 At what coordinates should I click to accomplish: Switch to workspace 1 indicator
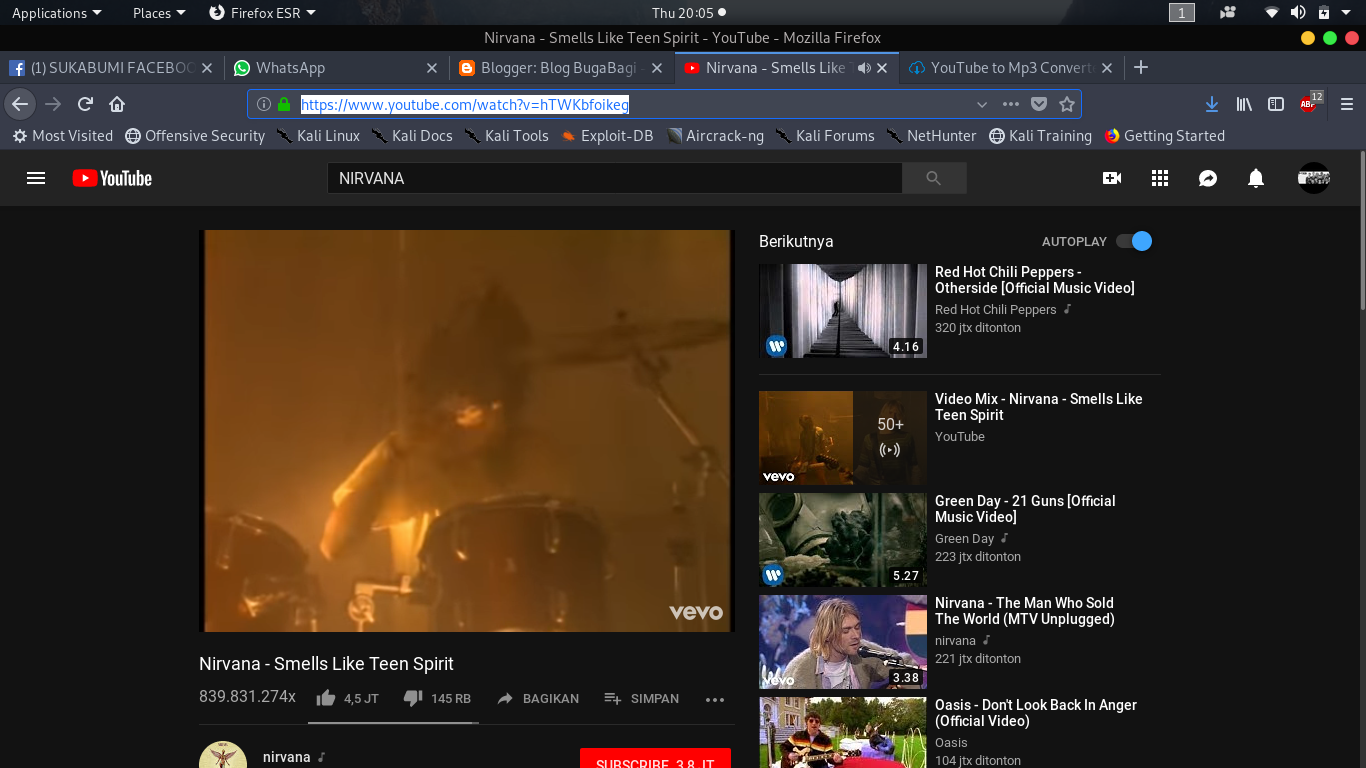click(x=1182, y=13)
